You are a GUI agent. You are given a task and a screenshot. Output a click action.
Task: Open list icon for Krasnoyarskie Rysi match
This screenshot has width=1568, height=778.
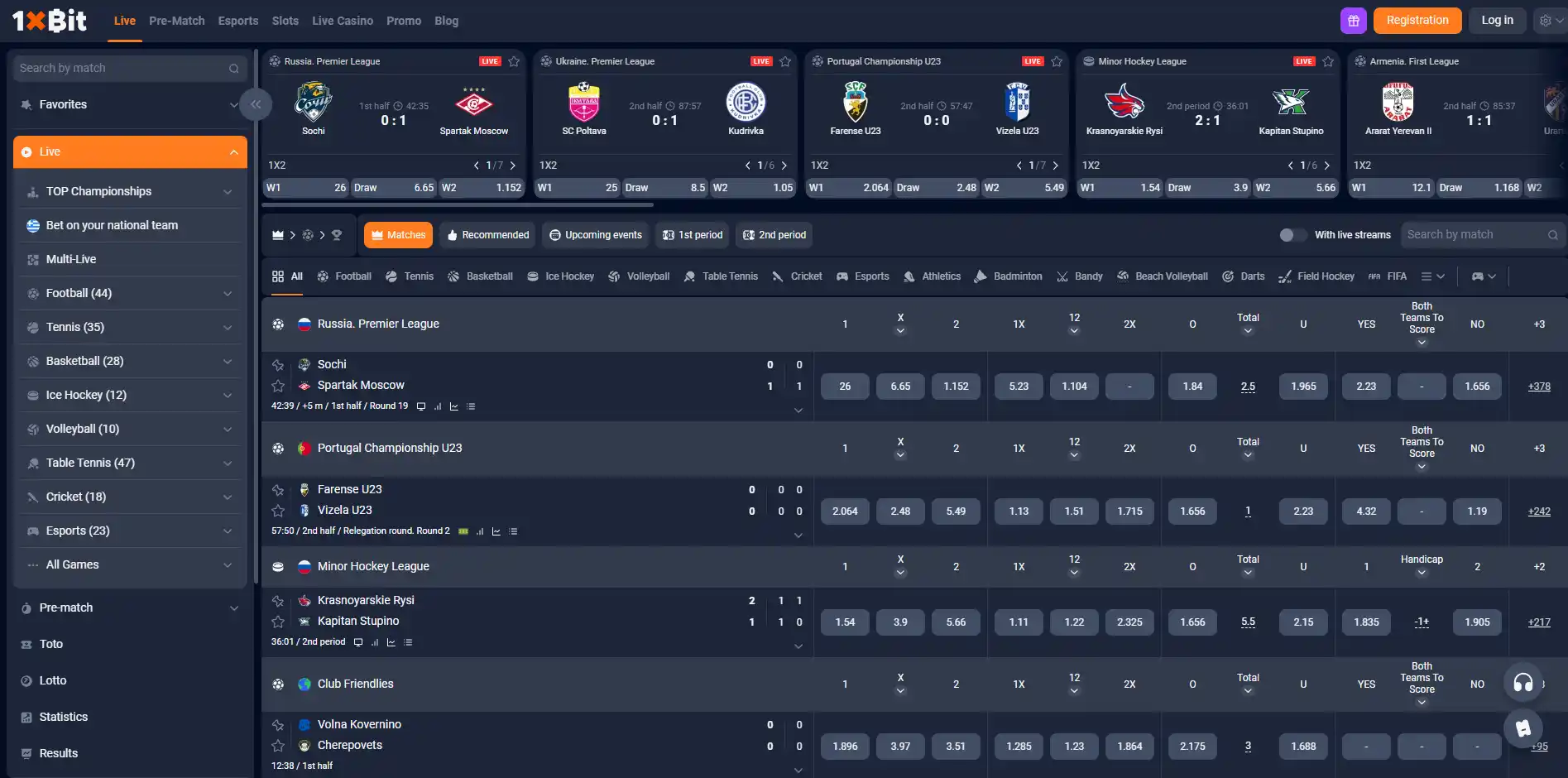[x=408, y=642]
